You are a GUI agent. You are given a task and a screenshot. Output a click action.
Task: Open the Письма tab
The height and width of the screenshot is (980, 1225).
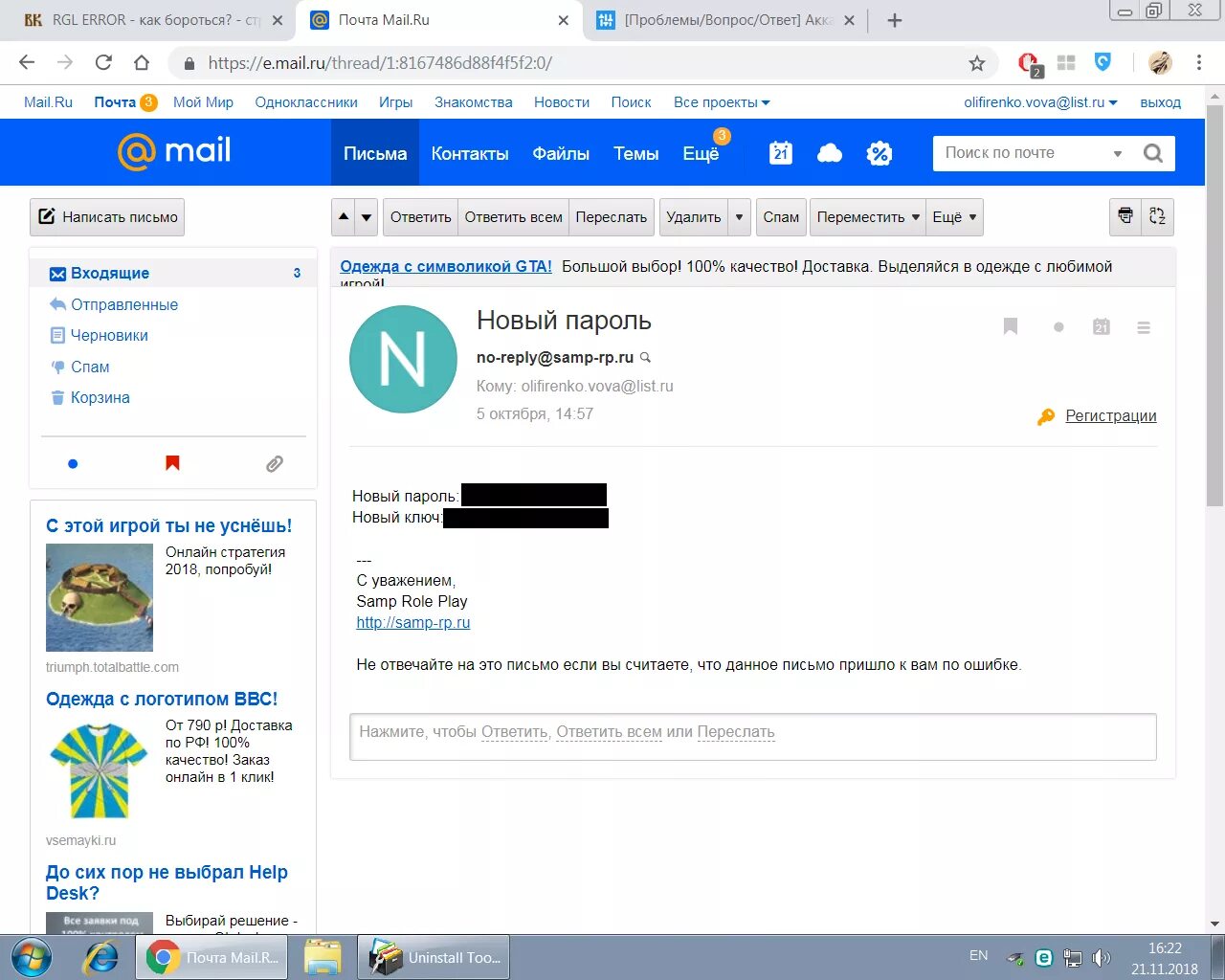tap(375, 153)
